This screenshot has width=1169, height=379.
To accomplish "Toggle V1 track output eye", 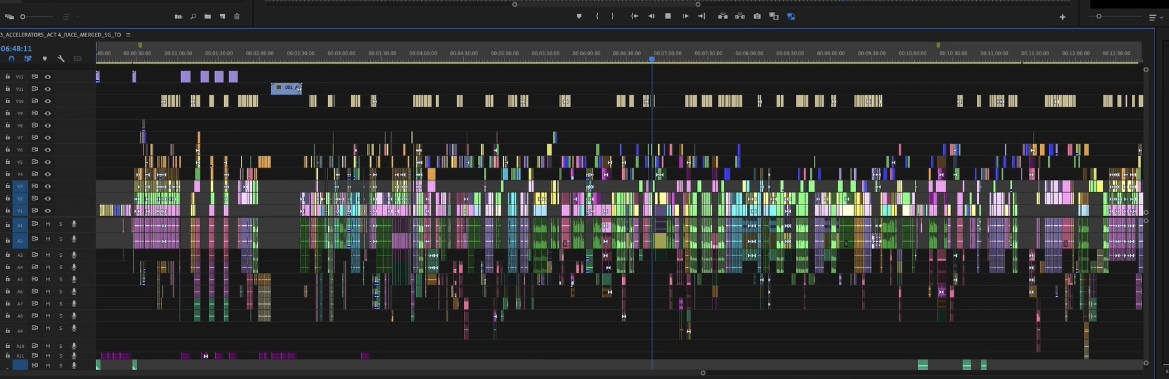I will [x=48, y=210].
